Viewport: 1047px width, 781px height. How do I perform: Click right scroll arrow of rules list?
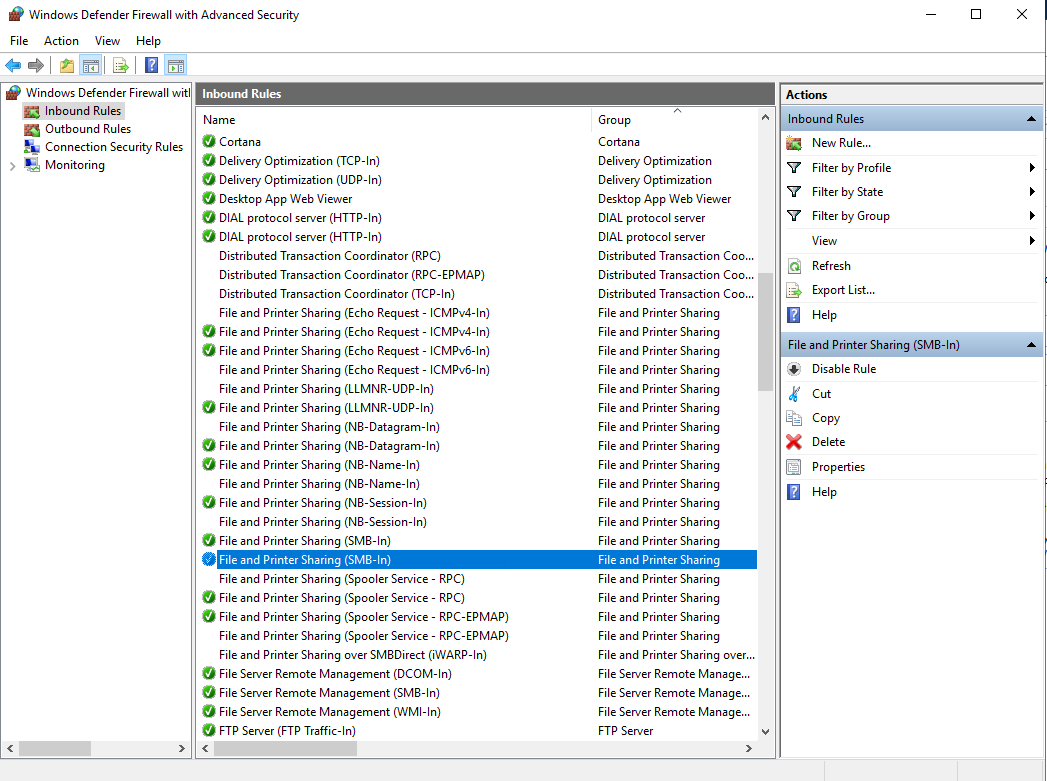749,748
